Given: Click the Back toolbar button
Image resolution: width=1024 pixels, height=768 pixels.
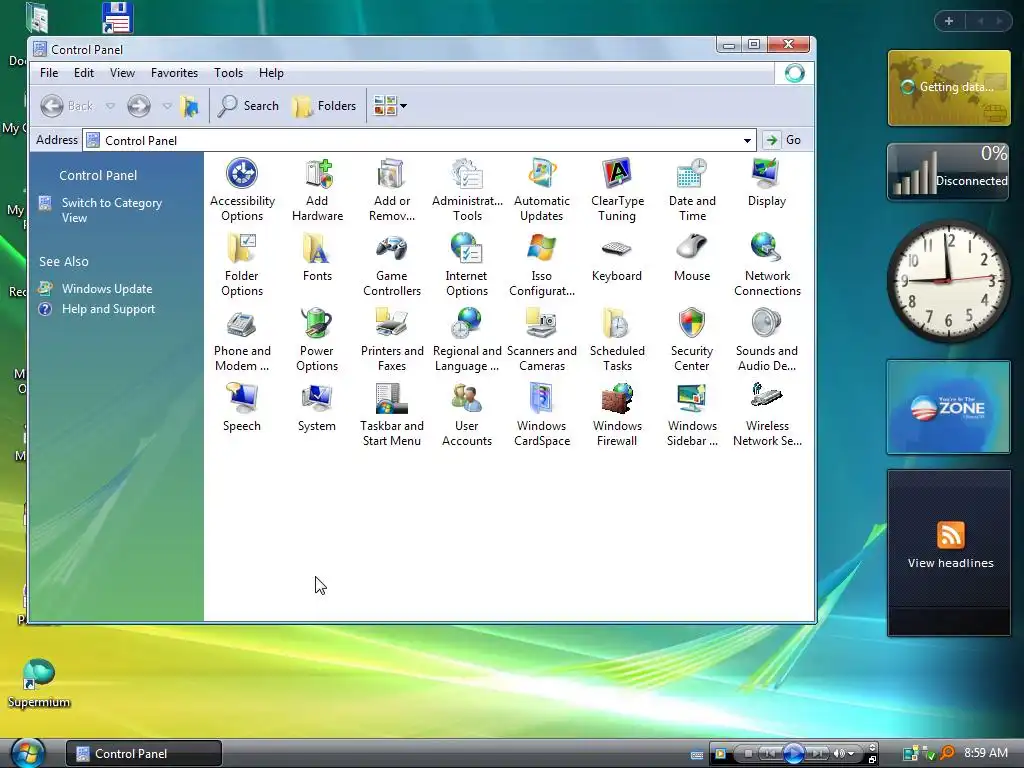Looking at the screenshot, I should [67, 106].
